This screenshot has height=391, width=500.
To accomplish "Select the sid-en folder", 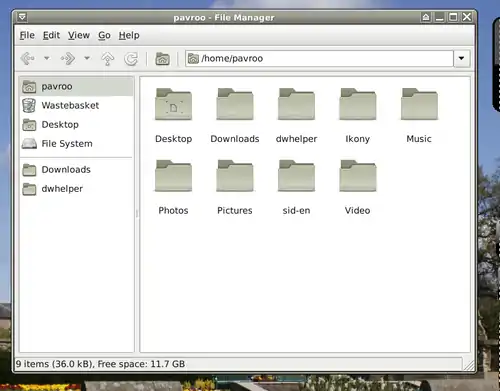I will [x=296, y=186].
